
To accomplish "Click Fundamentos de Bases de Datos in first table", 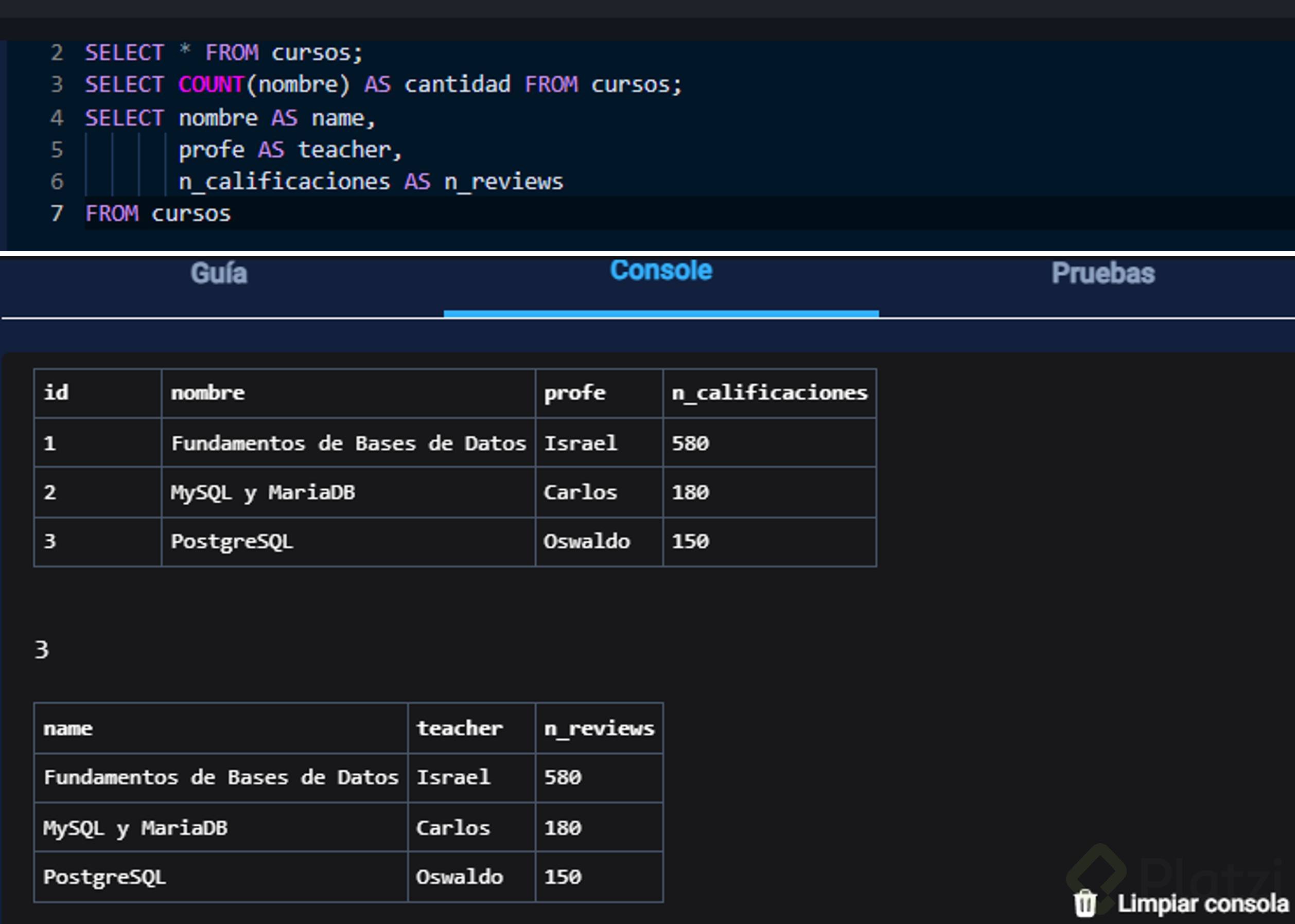I will click(x=348, y=443).
